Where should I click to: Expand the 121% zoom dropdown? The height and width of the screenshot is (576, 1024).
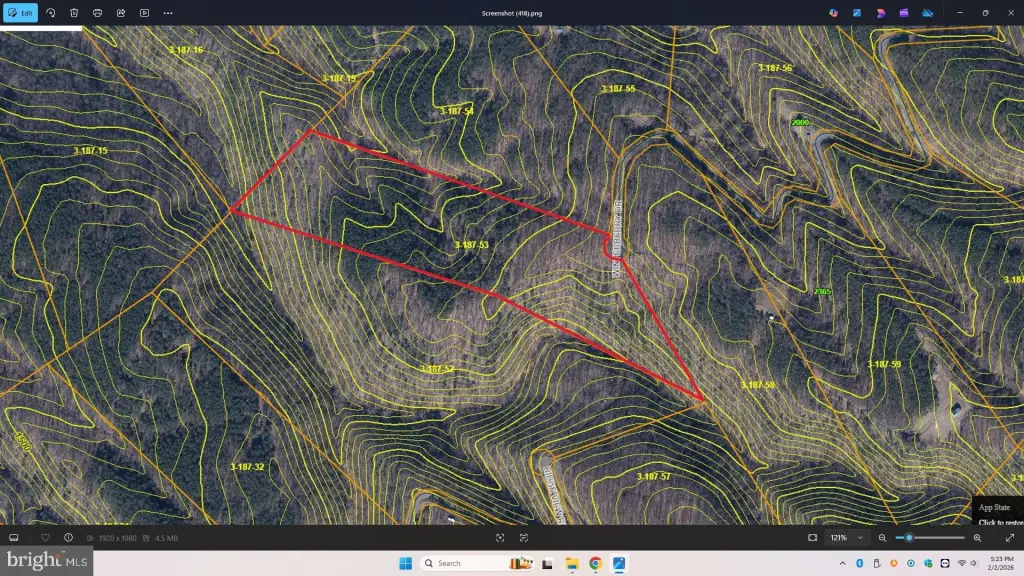coord(860,538)
